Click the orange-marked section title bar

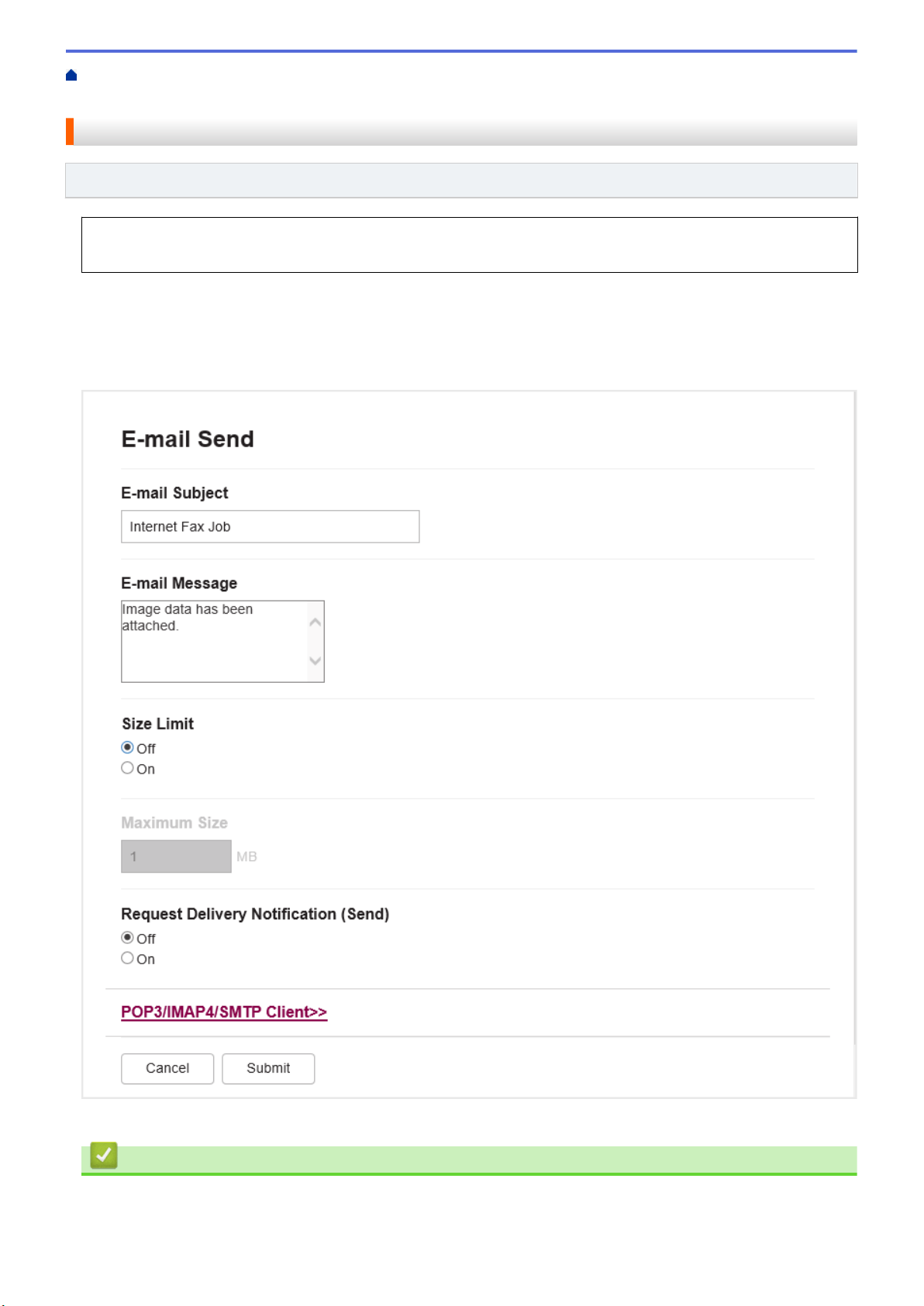pos(461,132)
